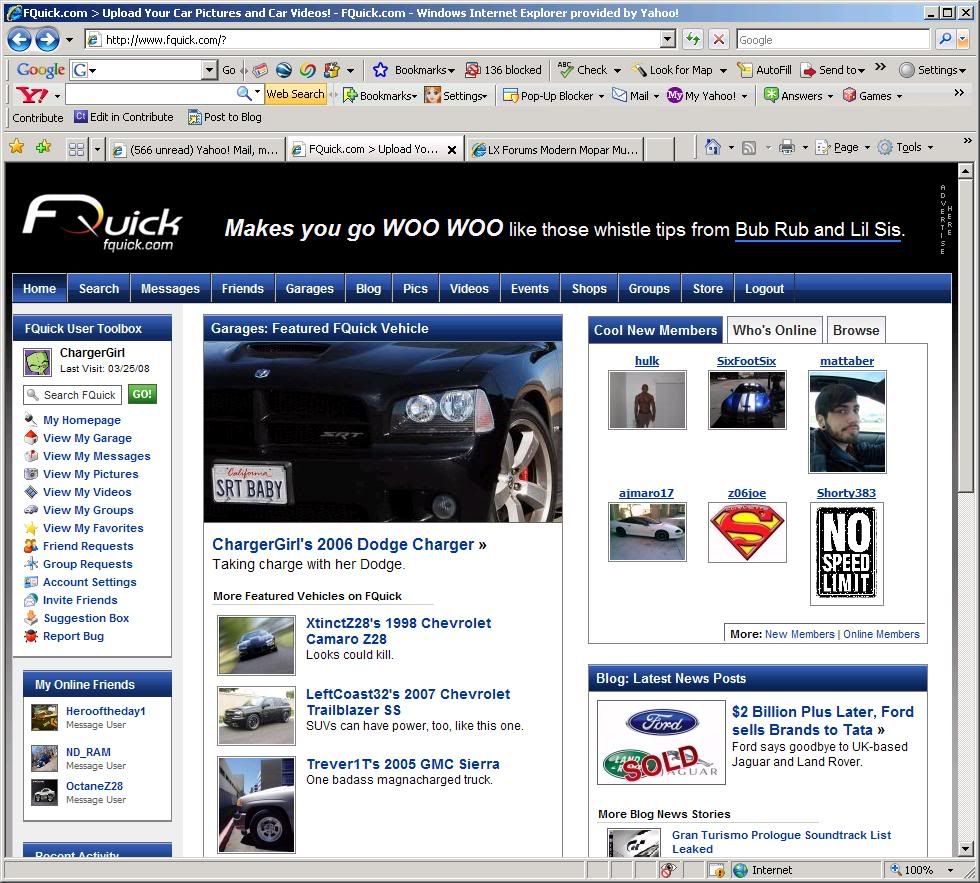This screenshot has width=980, height=883.
Task: Click the Yahoo Y! toolbar logo
Action: point(32,95)
